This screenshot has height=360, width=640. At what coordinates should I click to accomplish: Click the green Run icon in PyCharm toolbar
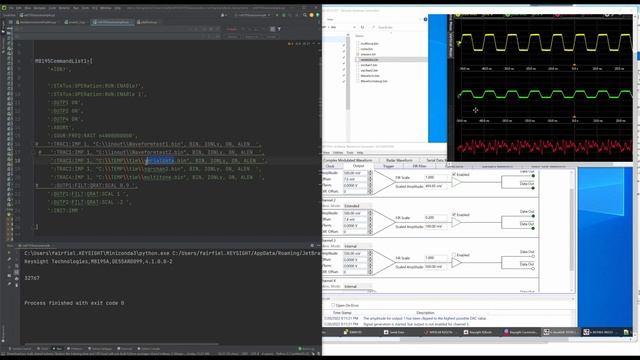[x=277, y=15]
